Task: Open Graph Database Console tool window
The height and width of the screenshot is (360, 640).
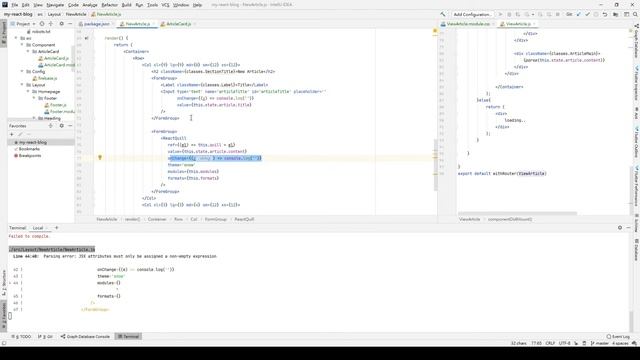Action: [85, 337]
